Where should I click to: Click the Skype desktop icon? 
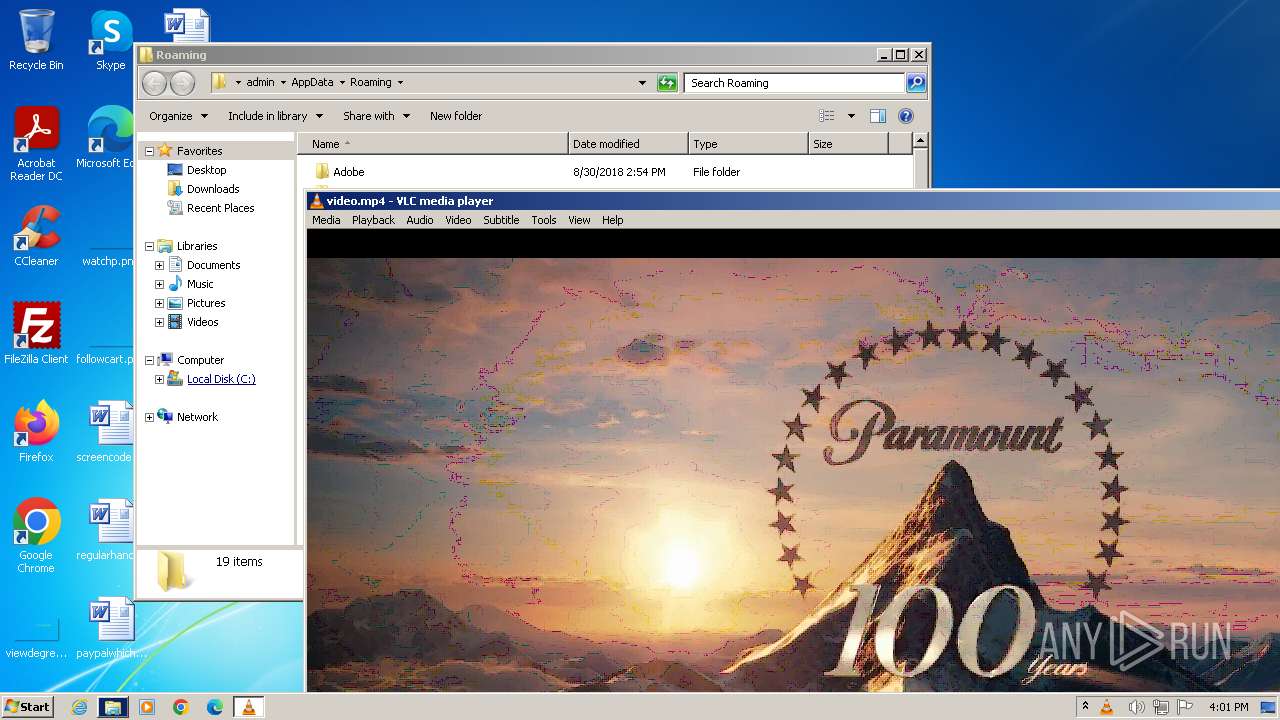(110, 40)
